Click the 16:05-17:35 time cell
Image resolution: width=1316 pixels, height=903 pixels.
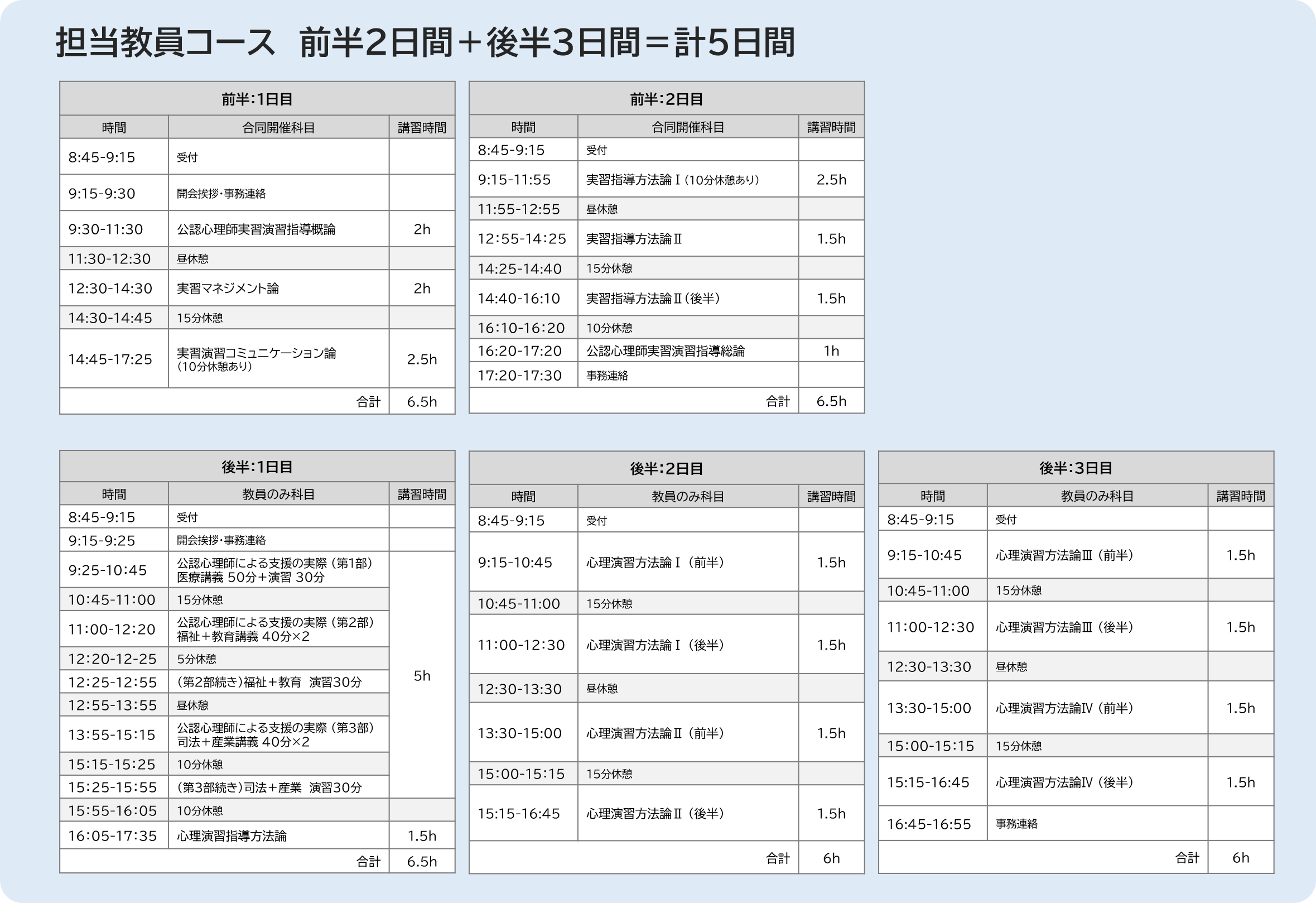pyautogui.click(x=114, y=835)
